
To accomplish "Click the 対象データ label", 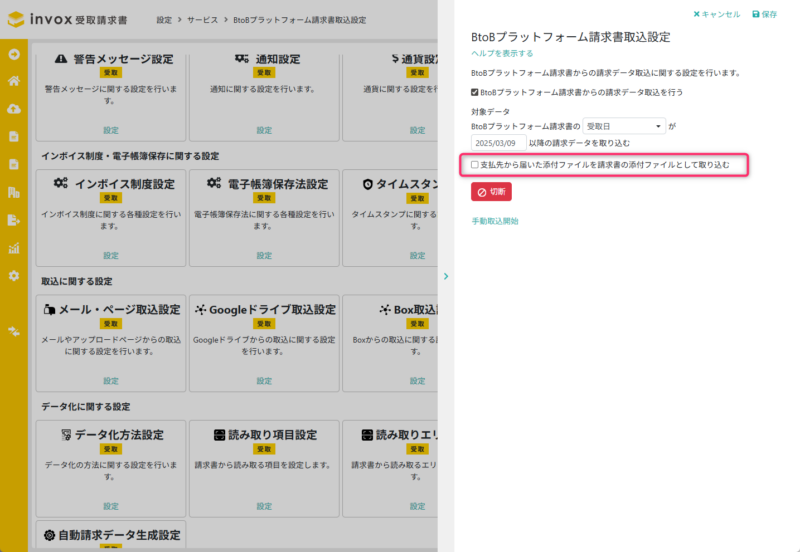I will coord(490,112).
